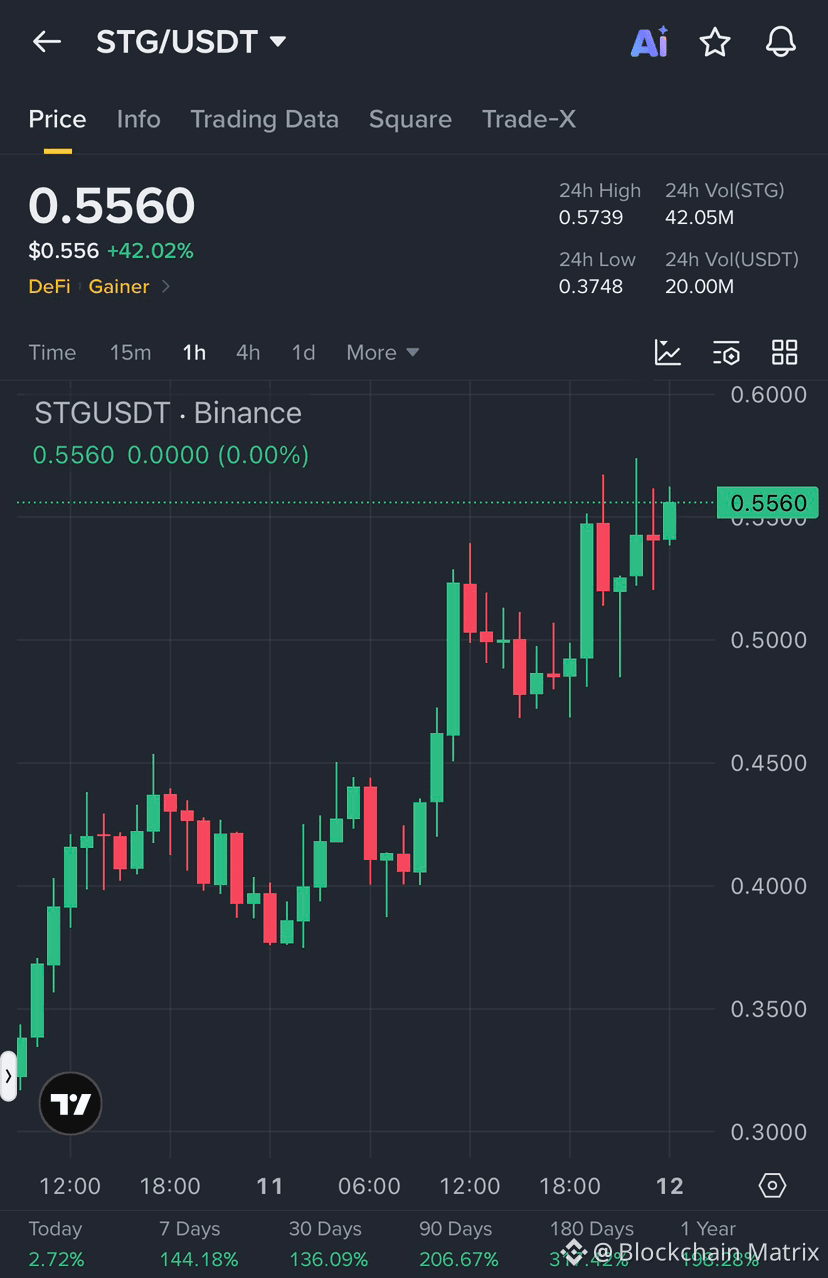Open price alert bell icon
828x1278 pixels.
[780, 41]
